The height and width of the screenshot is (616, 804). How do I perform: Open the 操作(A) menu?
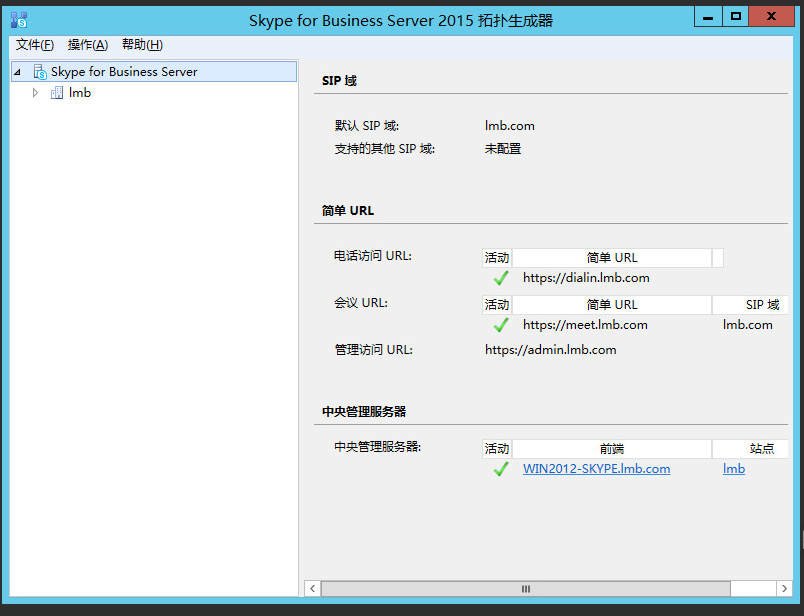point(88,45)
